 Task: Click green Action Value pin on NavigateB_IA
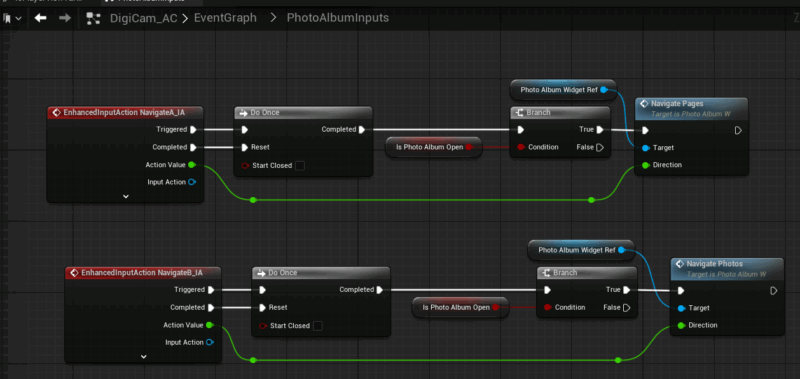pyautogui.click(x=209, y=325)
